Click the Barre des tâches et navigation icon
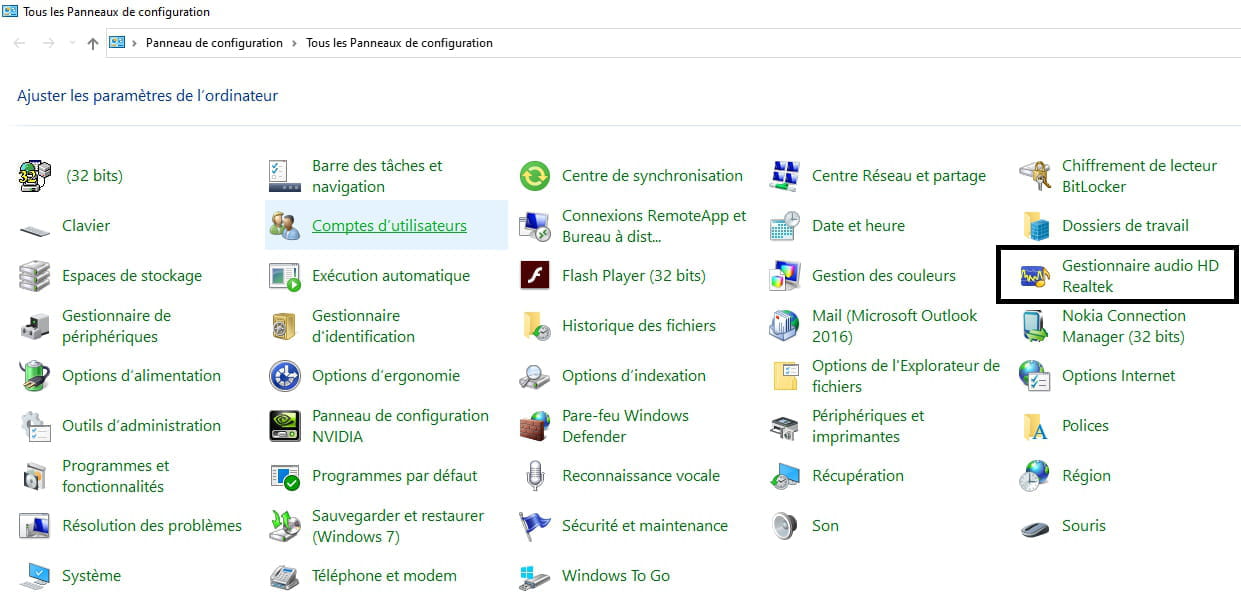The height and width of the screenshot is (614, 1241). 285,176
